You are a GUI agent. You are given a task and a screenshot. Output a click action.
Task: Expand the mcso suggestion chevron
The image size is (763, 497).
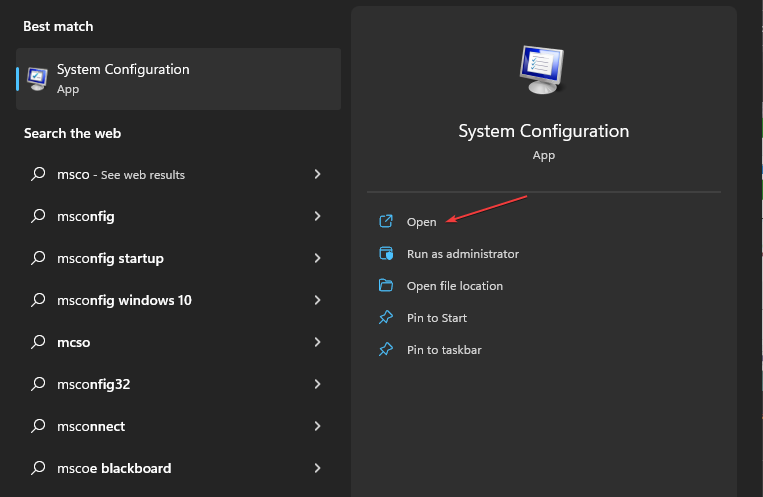click(317, 342)
